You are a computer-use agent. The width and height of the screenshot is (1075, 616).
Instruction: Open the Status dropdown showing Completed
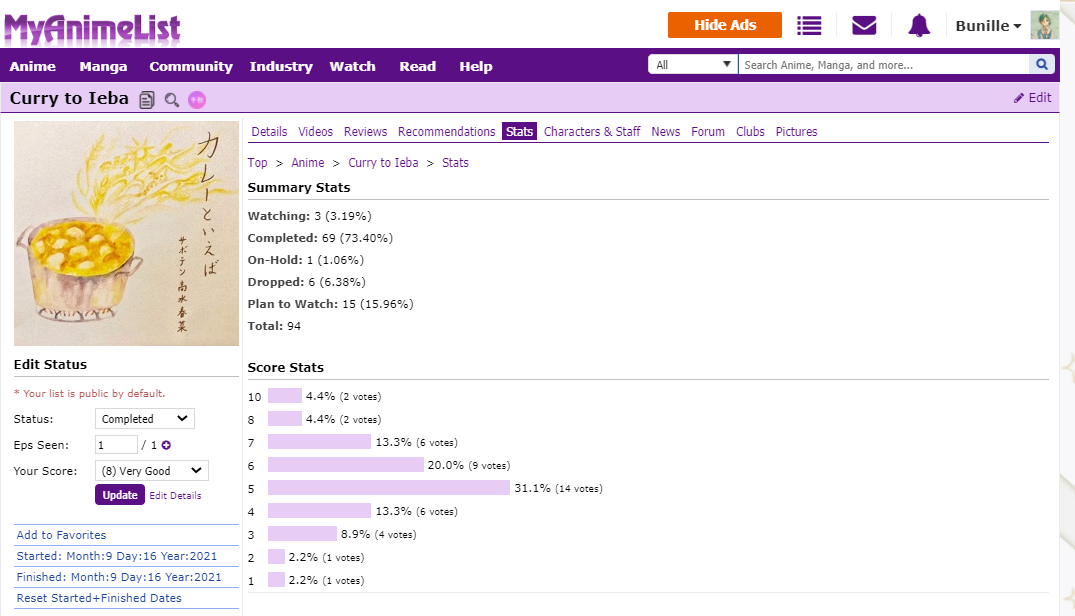(x=145, y=419)
